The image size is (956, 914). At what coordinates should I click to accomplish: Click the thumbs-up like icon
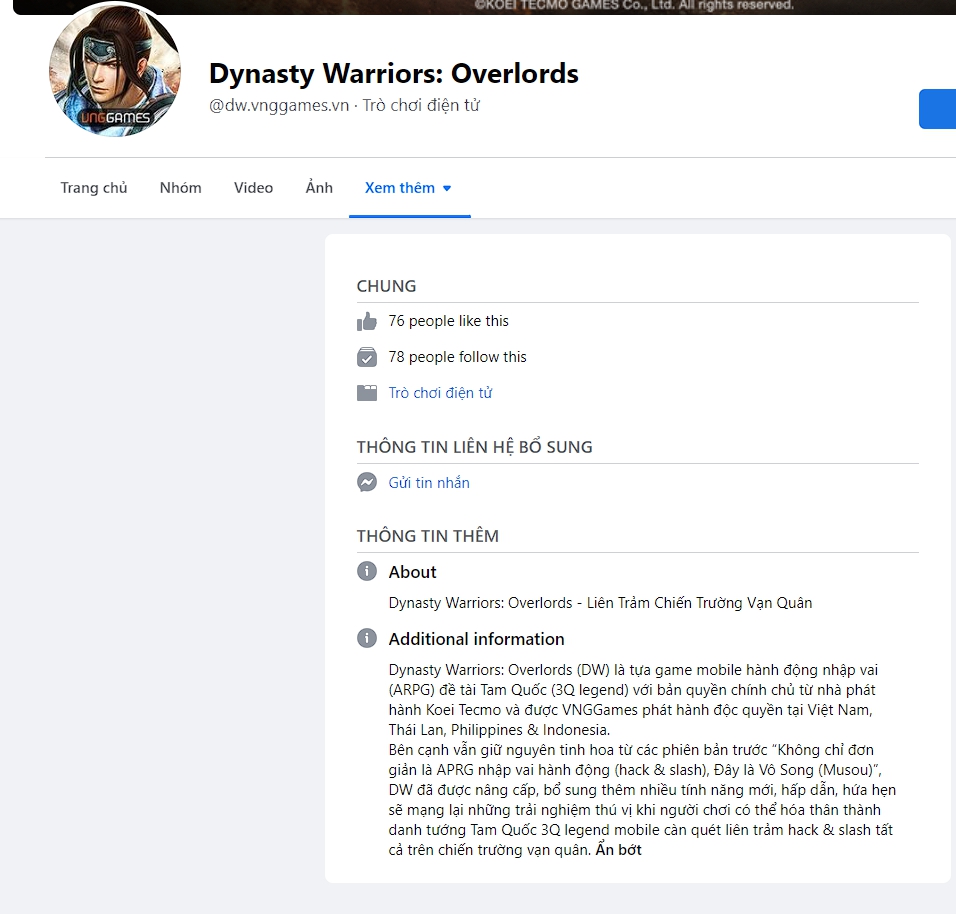tap(366, 321)
